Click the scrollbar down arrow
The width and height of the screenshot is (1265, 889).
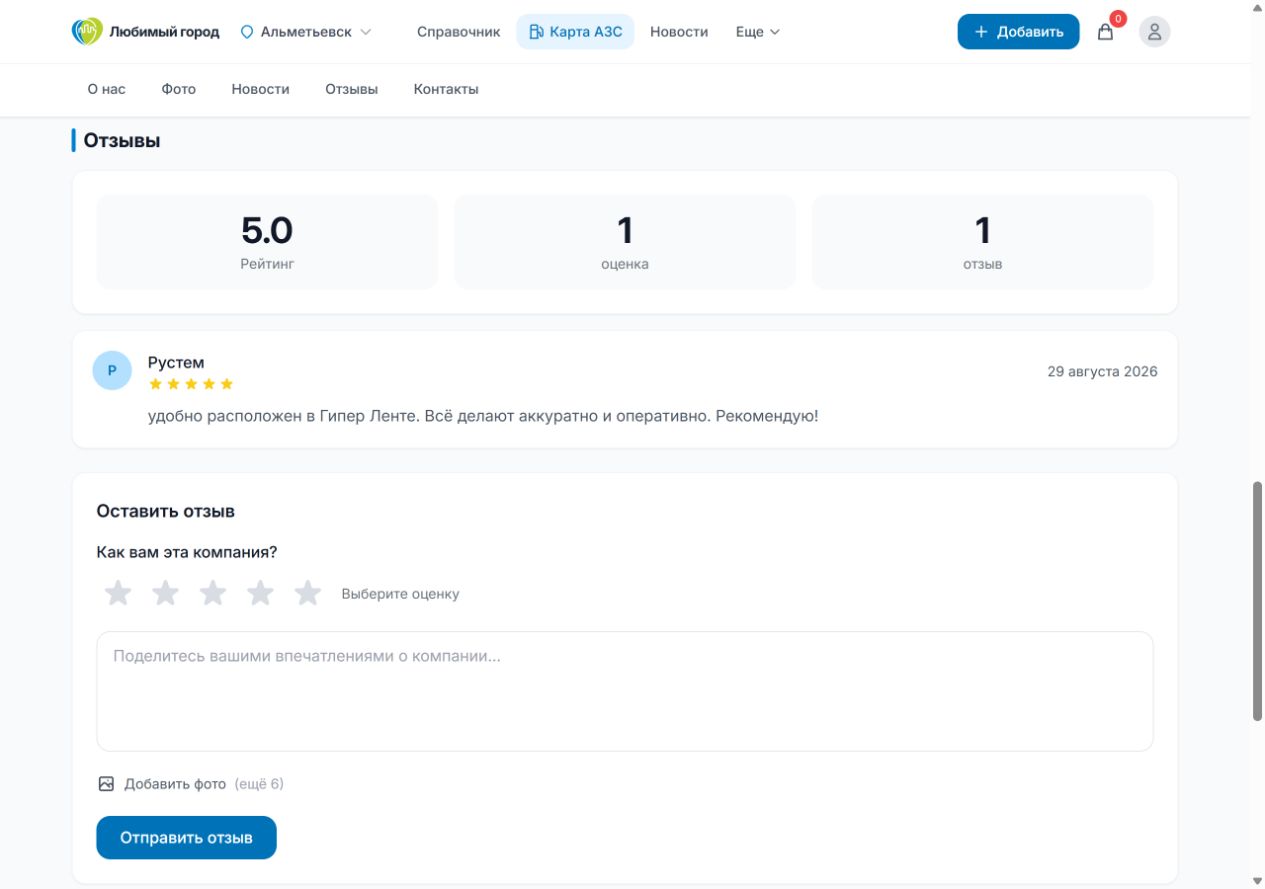pos(1257,881)
